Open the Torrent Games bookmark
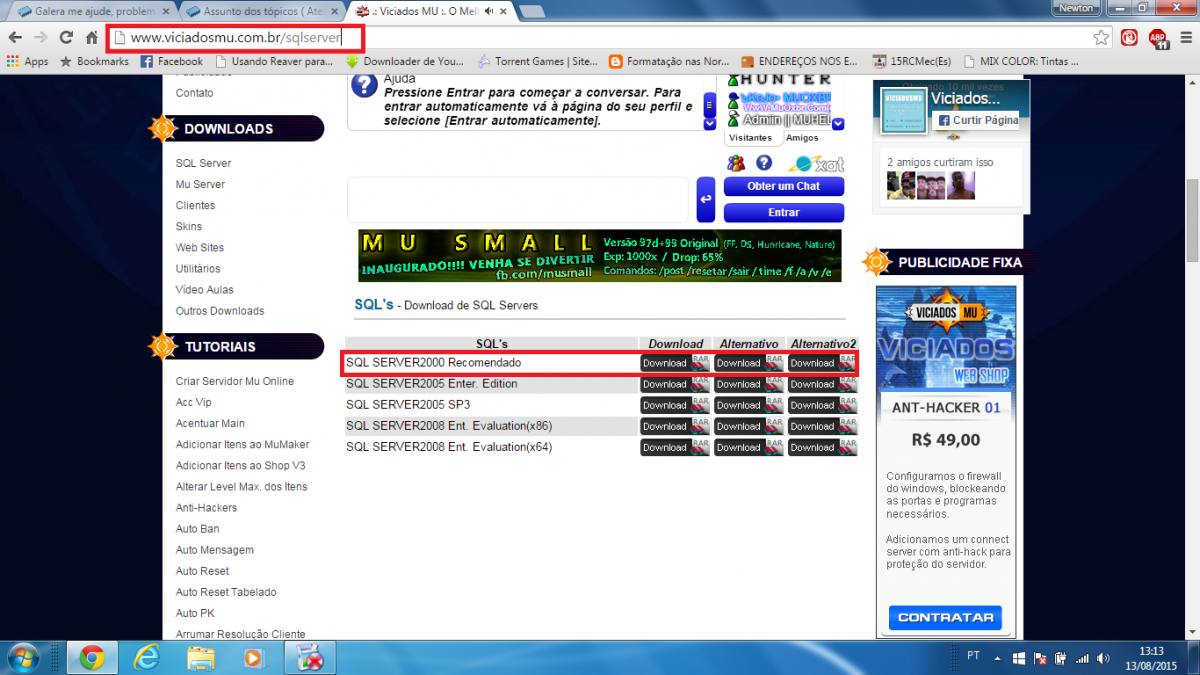This screenshot has height=675, width=1200. [x=537, y=61]
